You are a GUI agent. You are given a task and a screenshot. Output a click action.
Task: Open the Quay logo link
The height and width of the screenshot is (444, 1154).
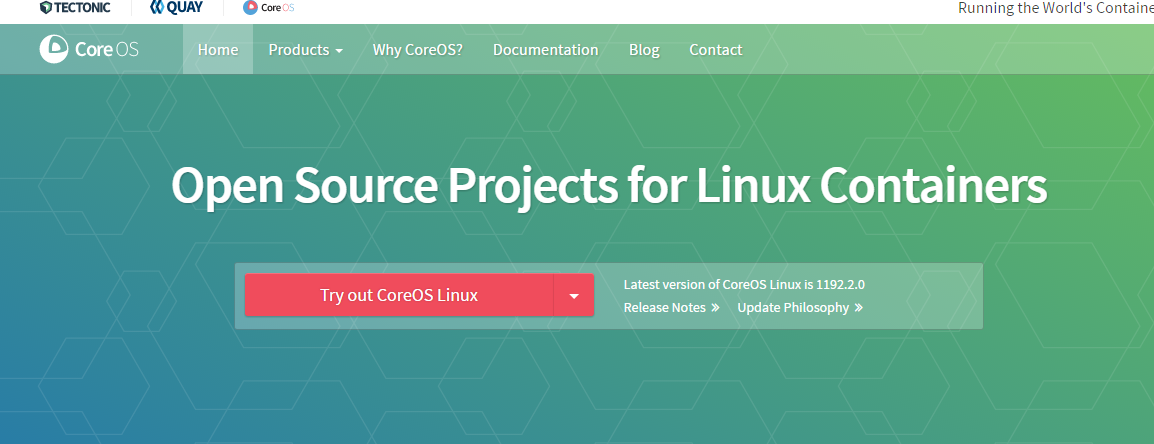[x=176, y=8]
